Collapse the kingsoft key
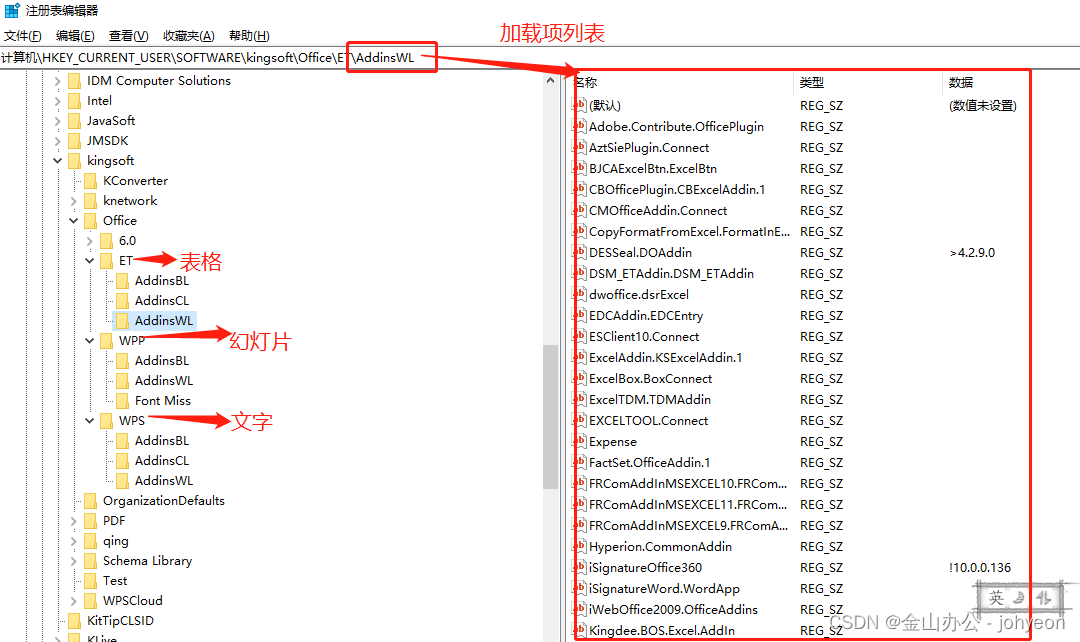Viewport: 1080px width, 642px height. coord(58,161)
